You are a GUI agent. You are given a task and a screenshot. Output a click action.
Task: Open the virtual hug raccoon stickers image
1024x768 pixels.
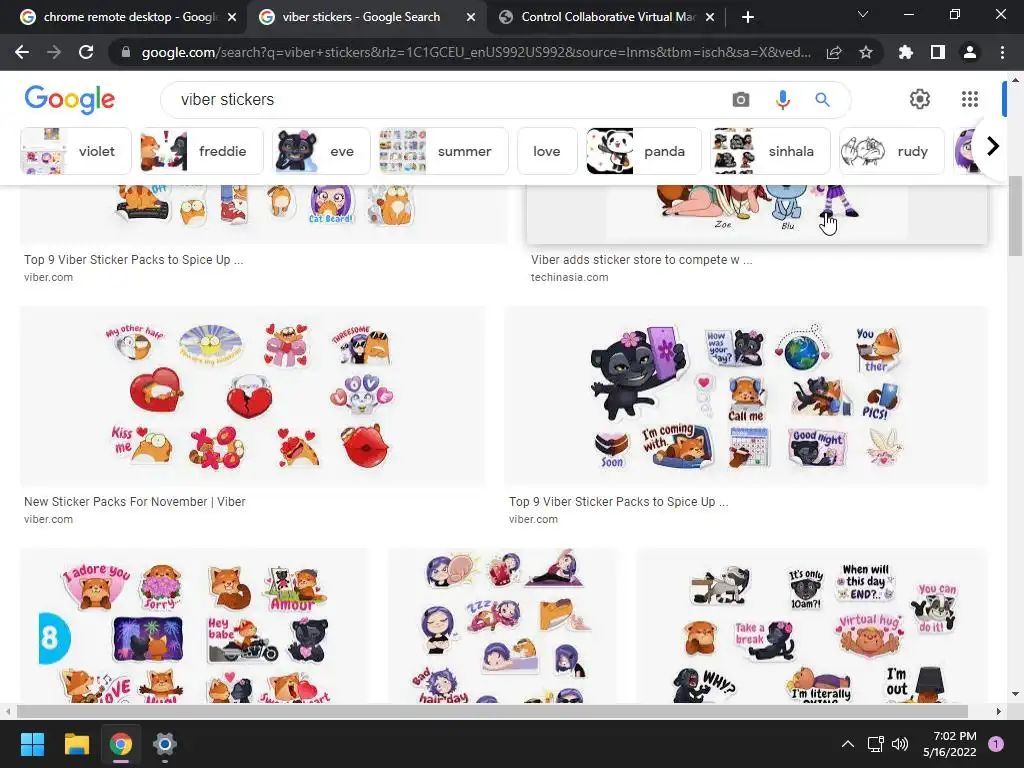tap(812, 626)
